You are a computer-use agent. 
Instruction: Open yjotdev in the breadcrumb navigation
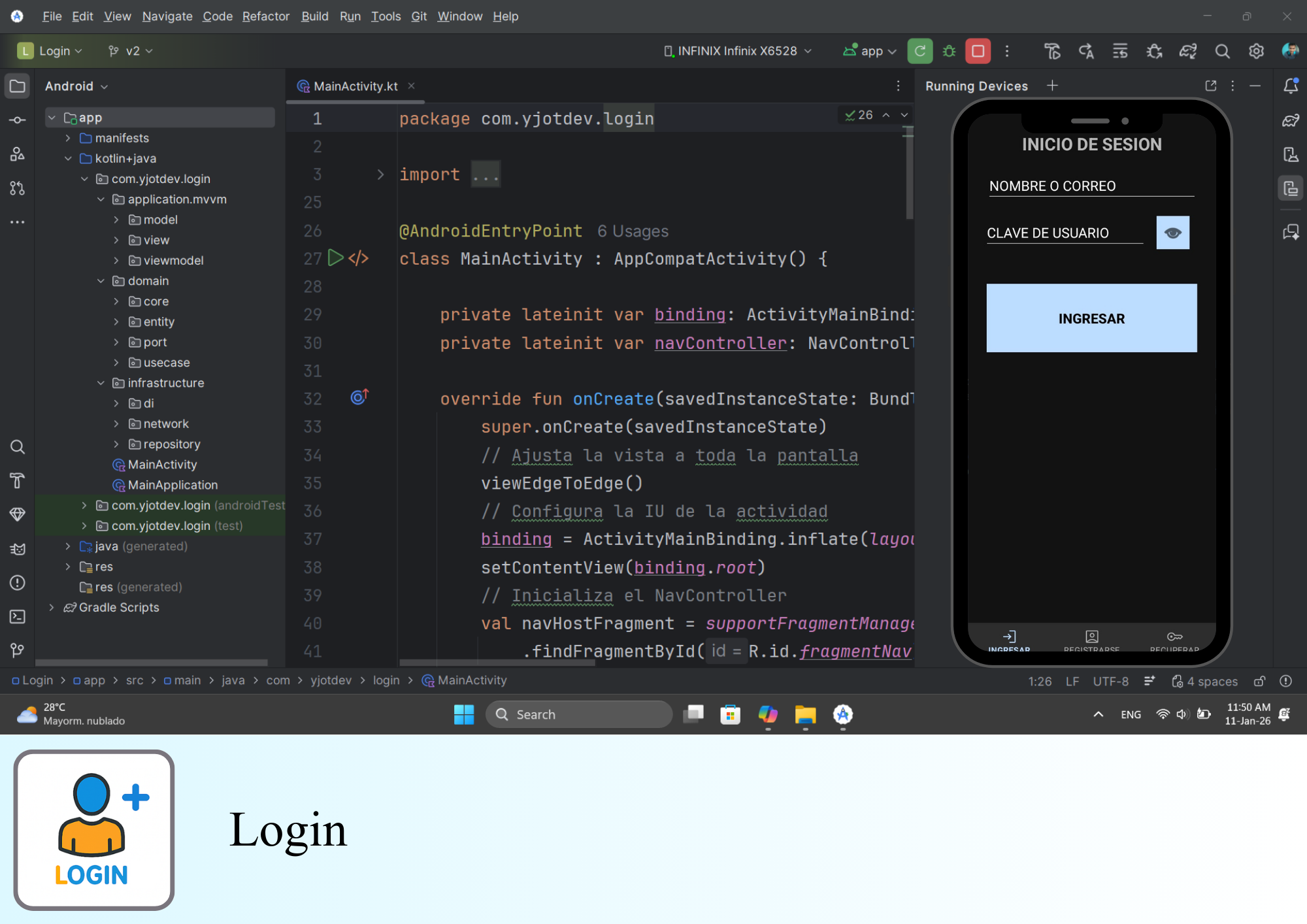[x=331, y=680]
